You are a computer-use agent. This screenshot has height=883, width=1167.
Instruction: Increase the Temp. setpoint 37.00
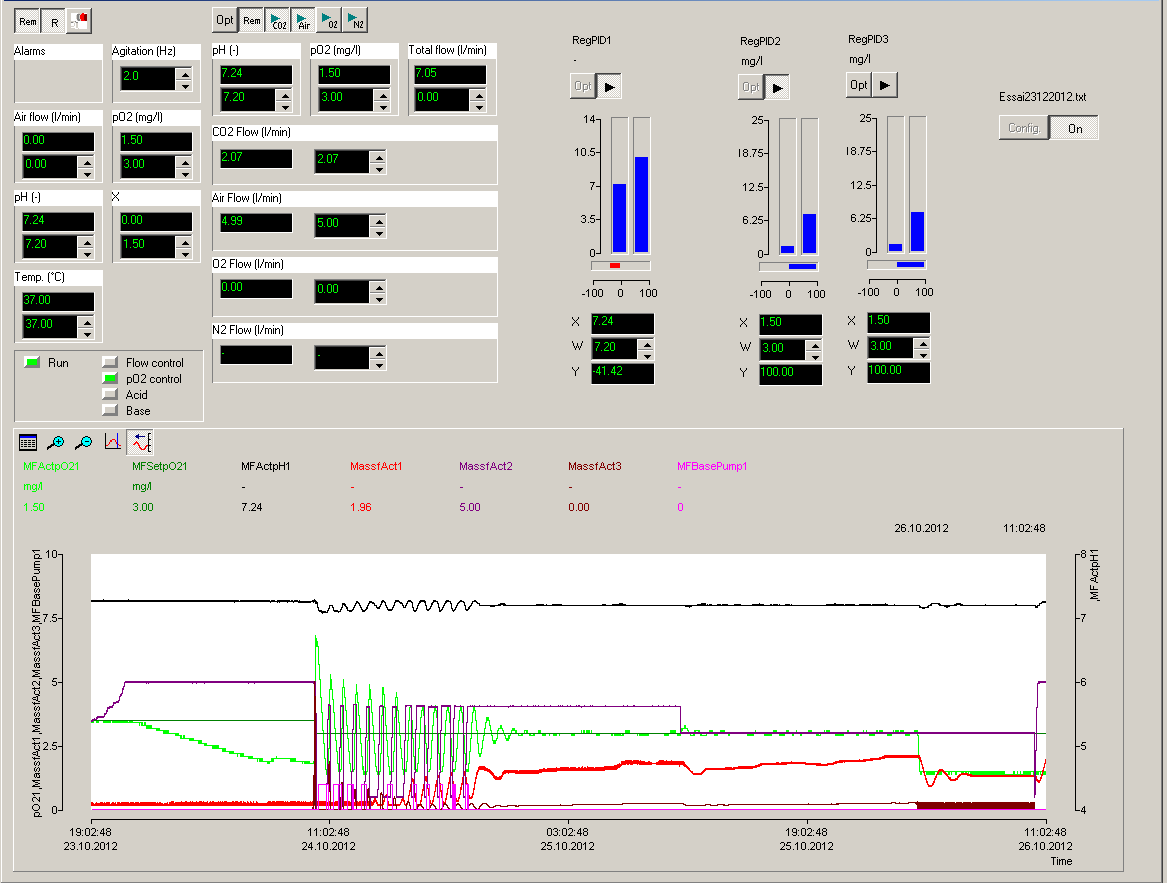pos(87,321)
